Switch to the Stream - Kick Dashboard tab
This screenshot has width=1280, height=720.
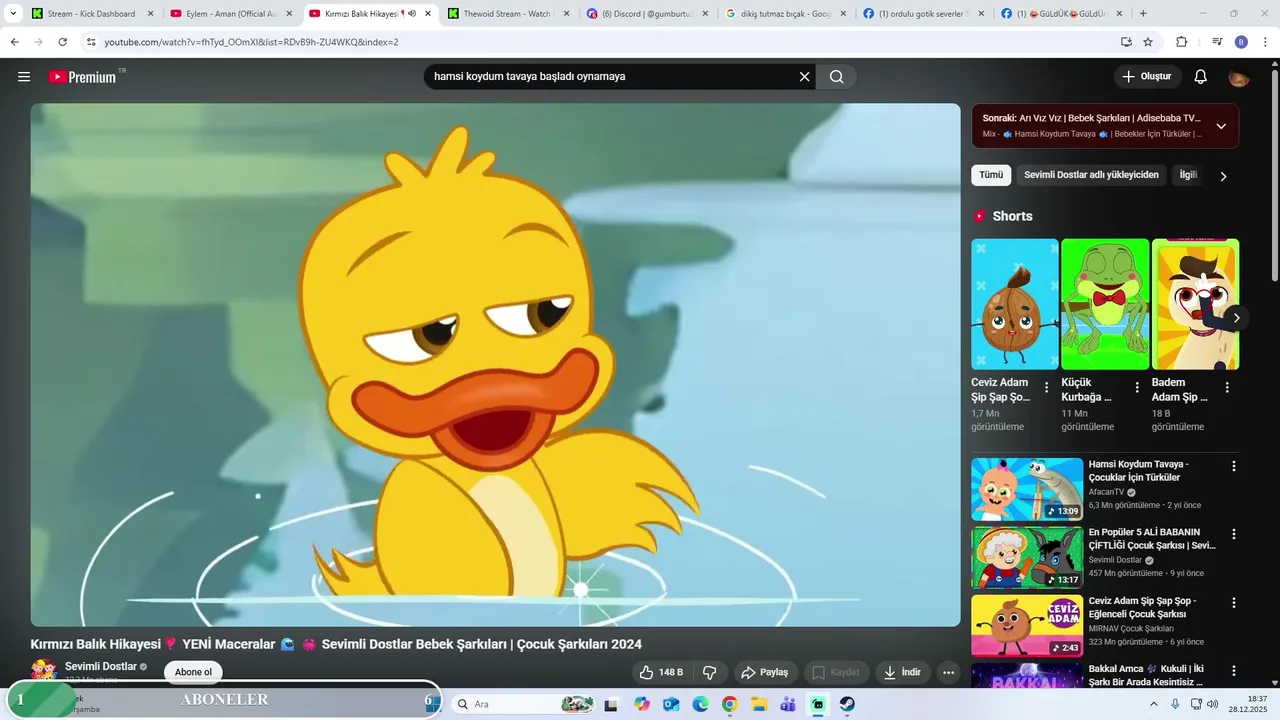click(92, 14)
